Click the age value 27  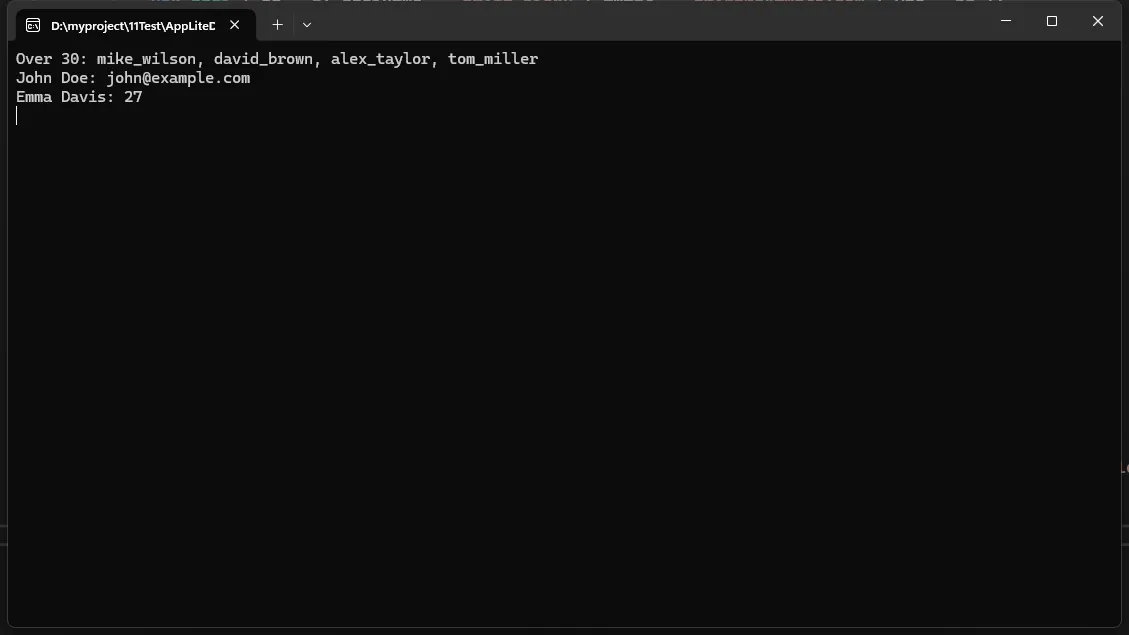coord(133,97)
